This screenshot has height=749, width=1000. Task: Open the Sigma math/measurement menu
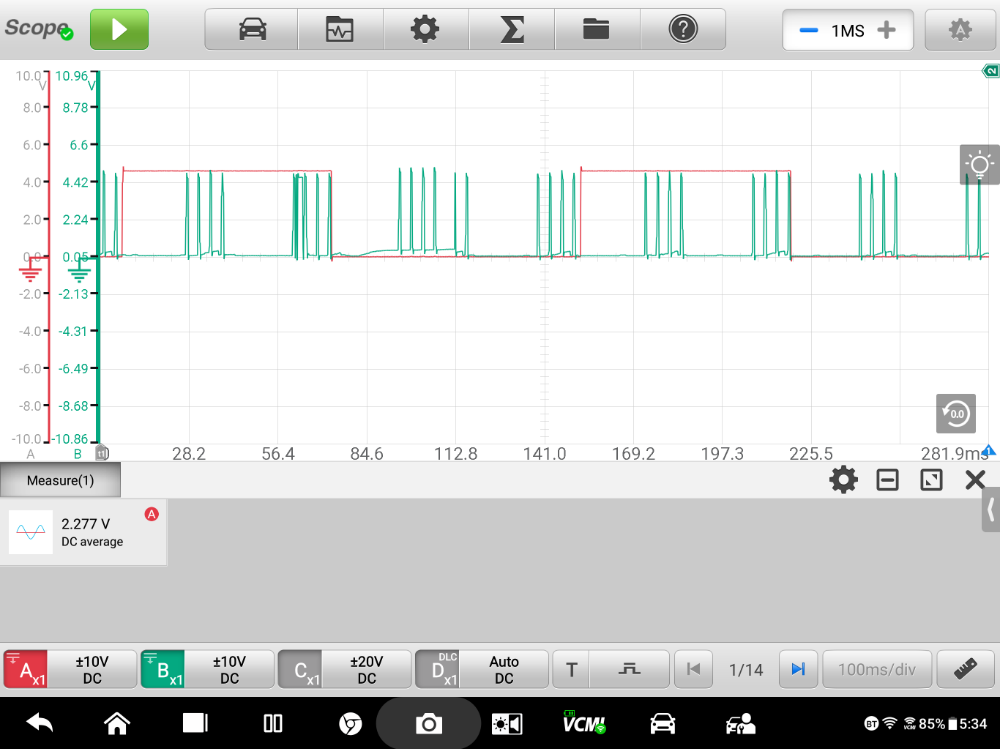point(511,30)
